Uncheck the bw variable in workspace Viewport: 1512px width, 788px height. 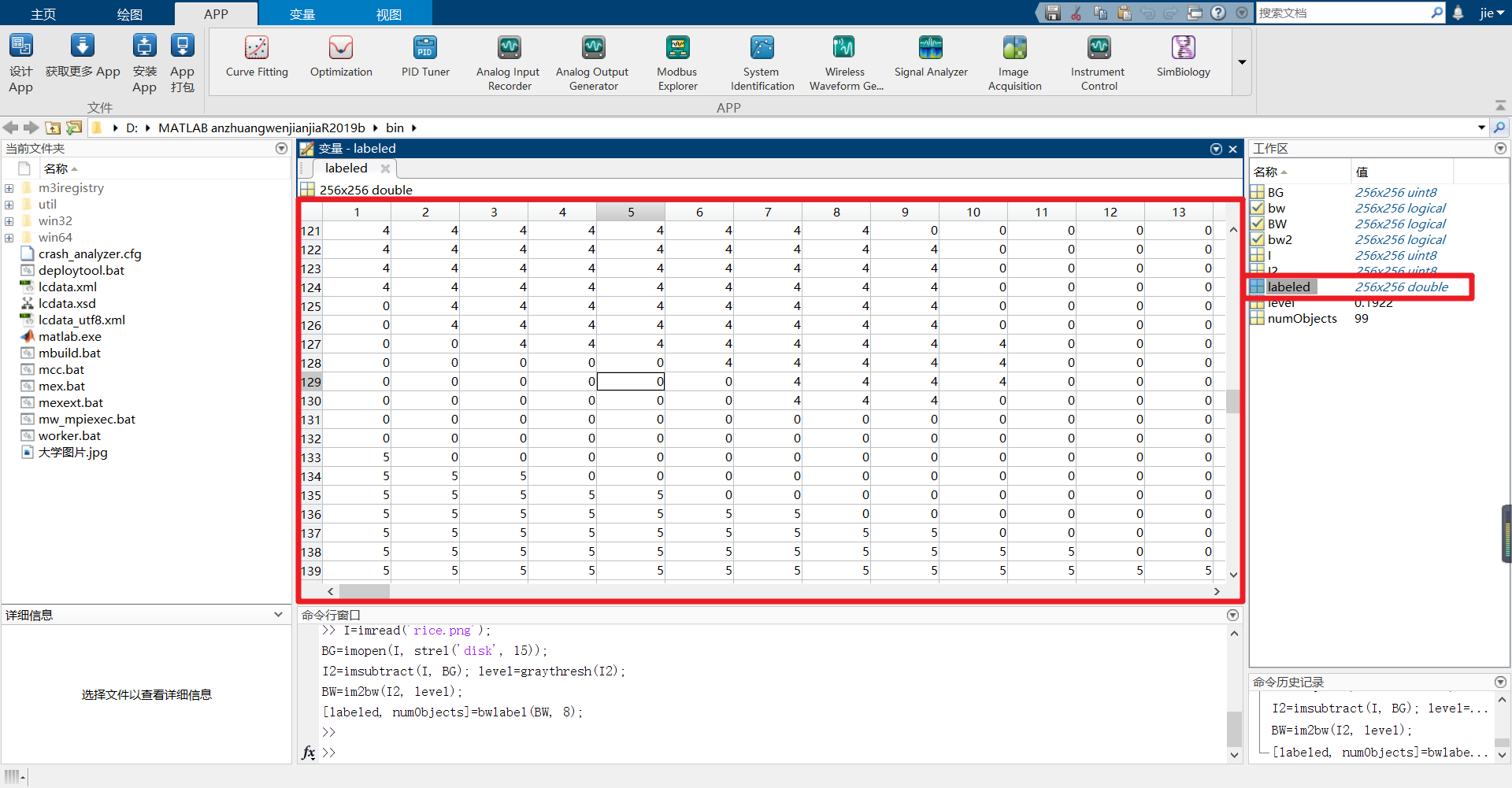(1257, 208)
